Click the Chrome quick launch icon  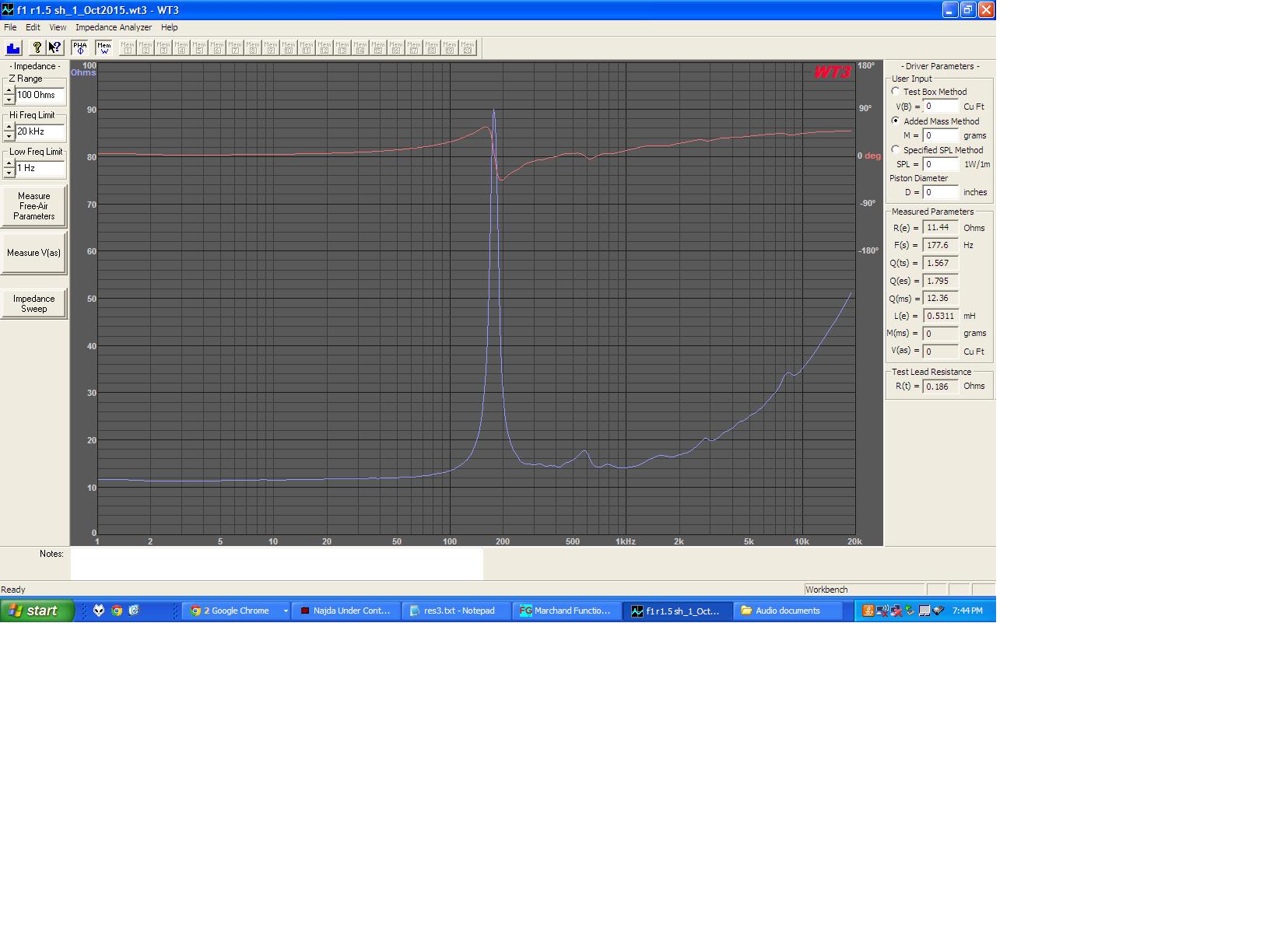point(116,611)
